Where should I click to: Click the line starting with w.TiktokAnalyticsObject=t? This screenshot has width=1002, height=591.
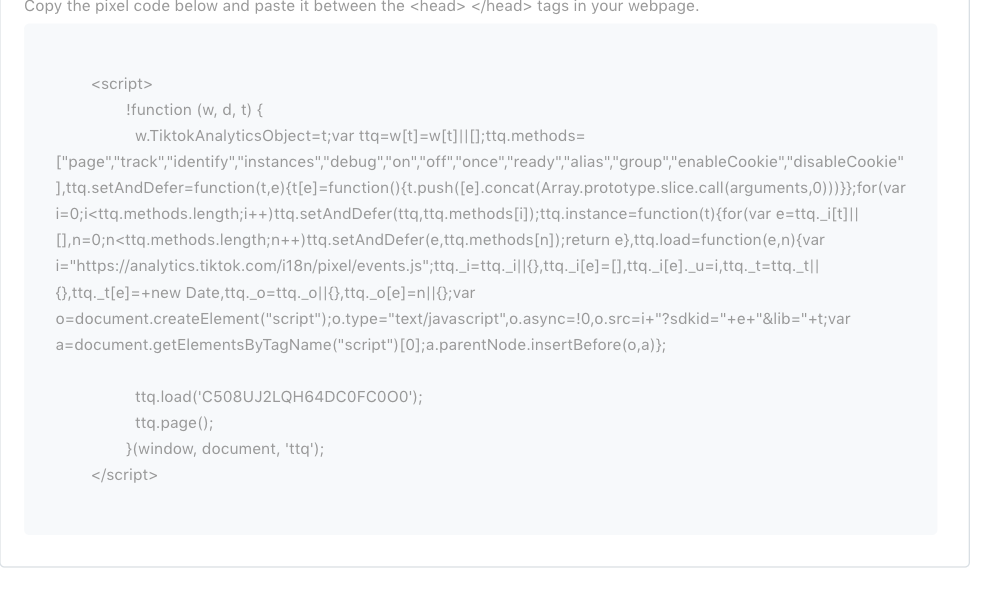pos(360,136)
